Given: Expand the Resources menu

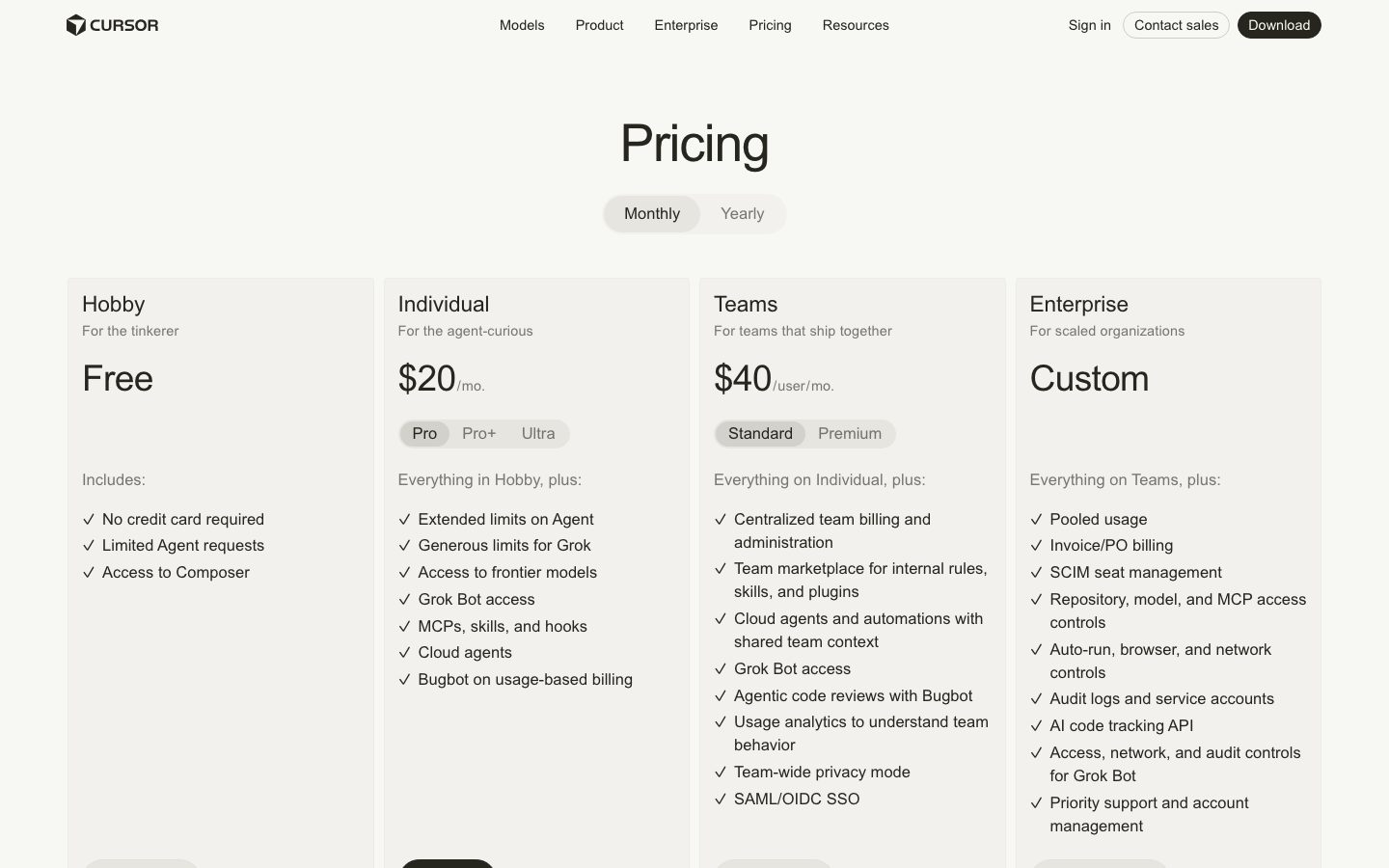Looking at the screenshot, I should 856,25.
